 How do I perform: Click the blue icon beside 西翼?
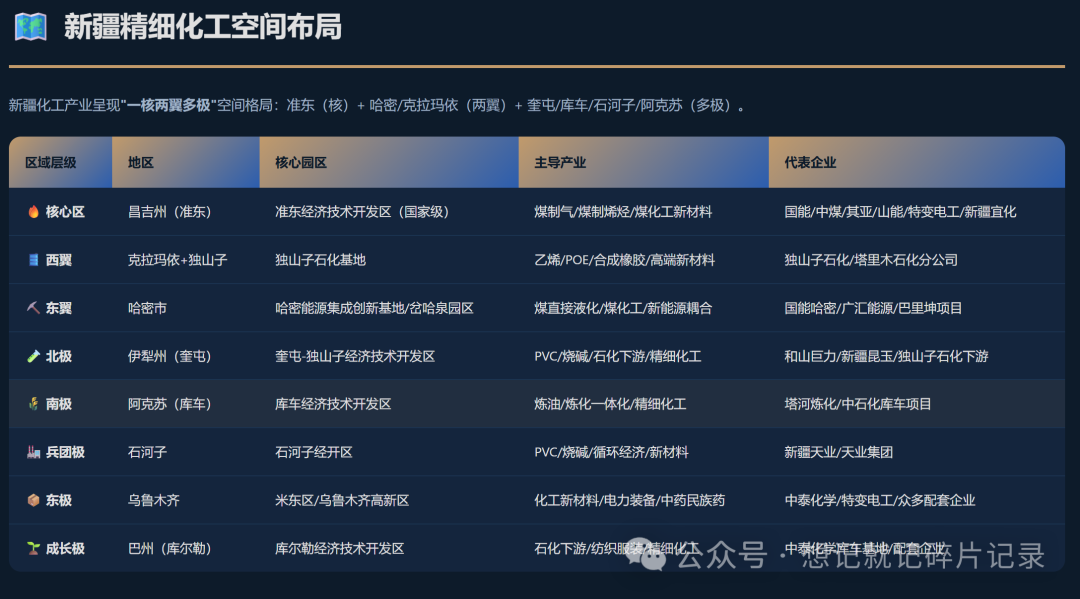coord(33,260)
